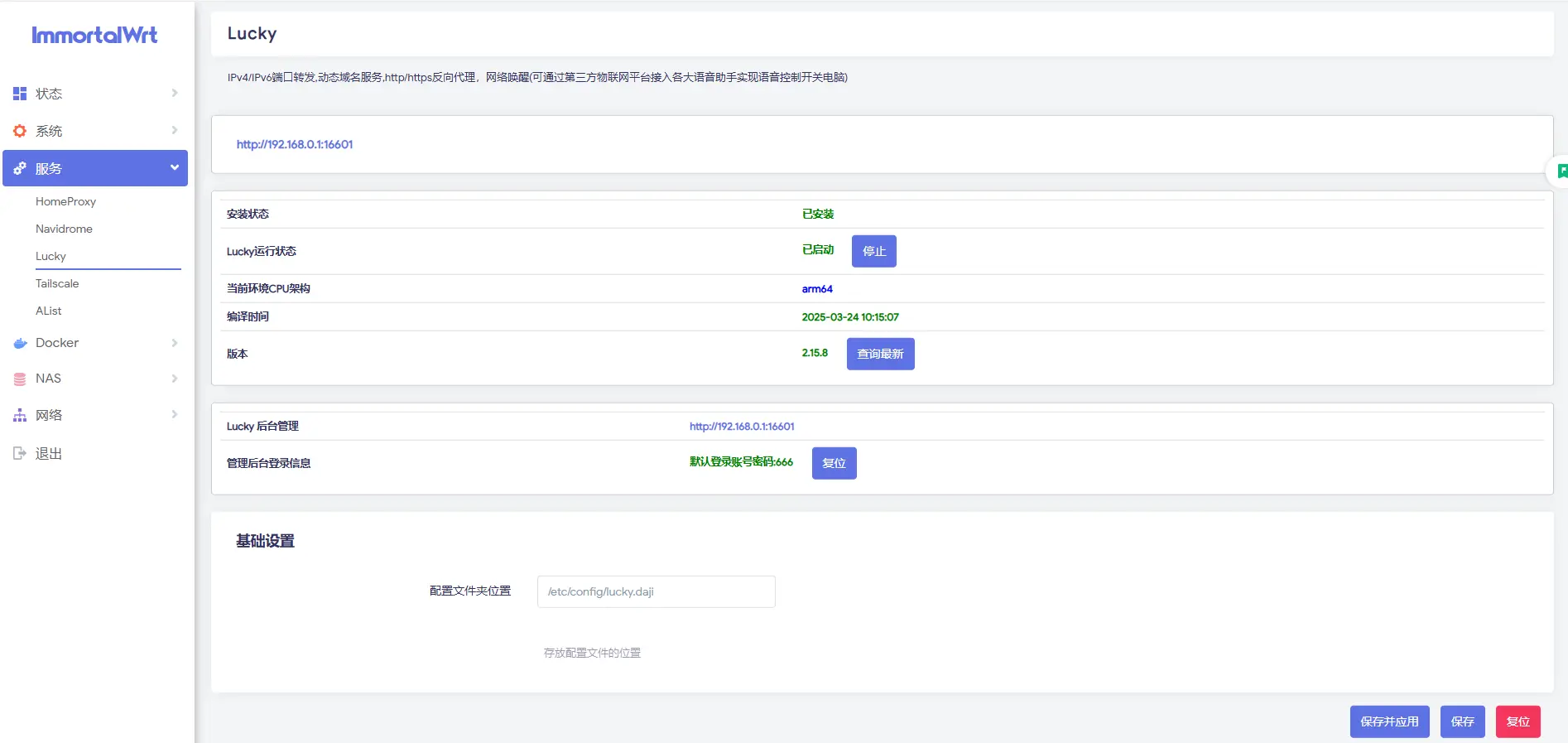Click the 服务 gears icon
1568x743 pixels.
point(20,168)
